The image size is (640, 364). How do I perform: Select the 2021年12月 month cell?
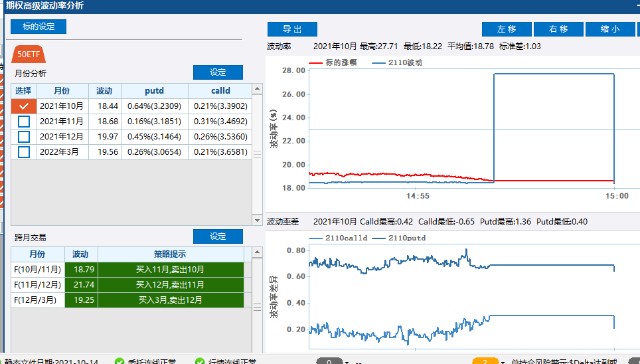tap(62, 137)
